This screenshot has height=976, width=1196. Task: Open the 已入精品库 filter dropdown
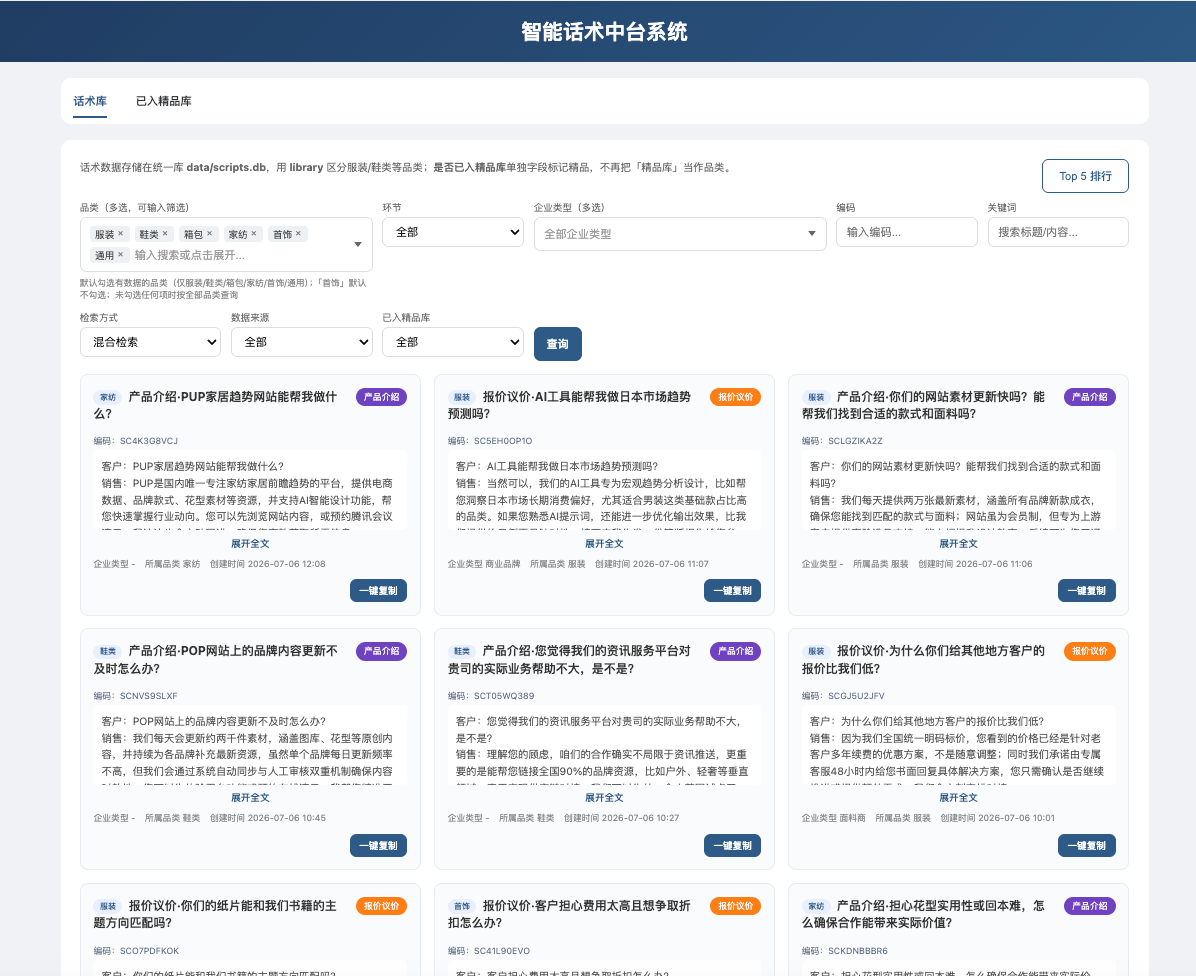453,342
